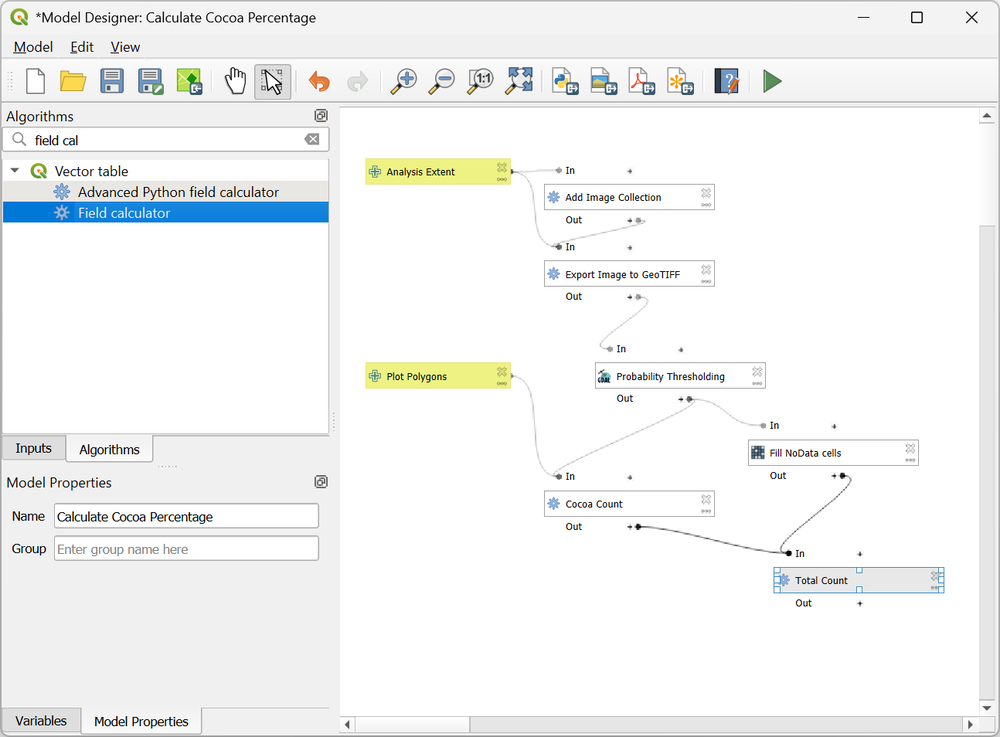
Task: Switch to the Variables tab
Action: pyautogui.click(x=41, y=720)
